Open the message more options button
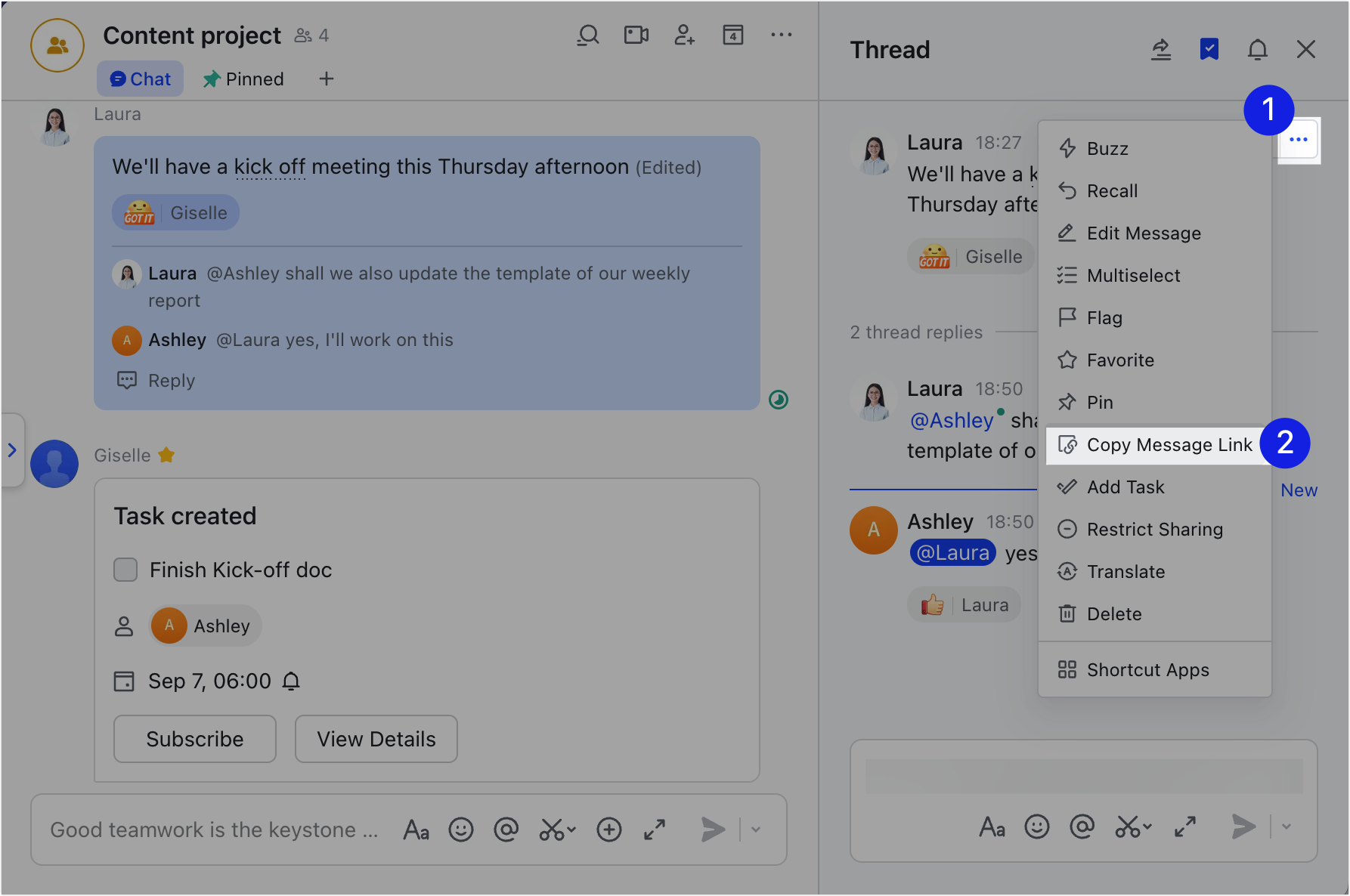 click(1299, 140)
